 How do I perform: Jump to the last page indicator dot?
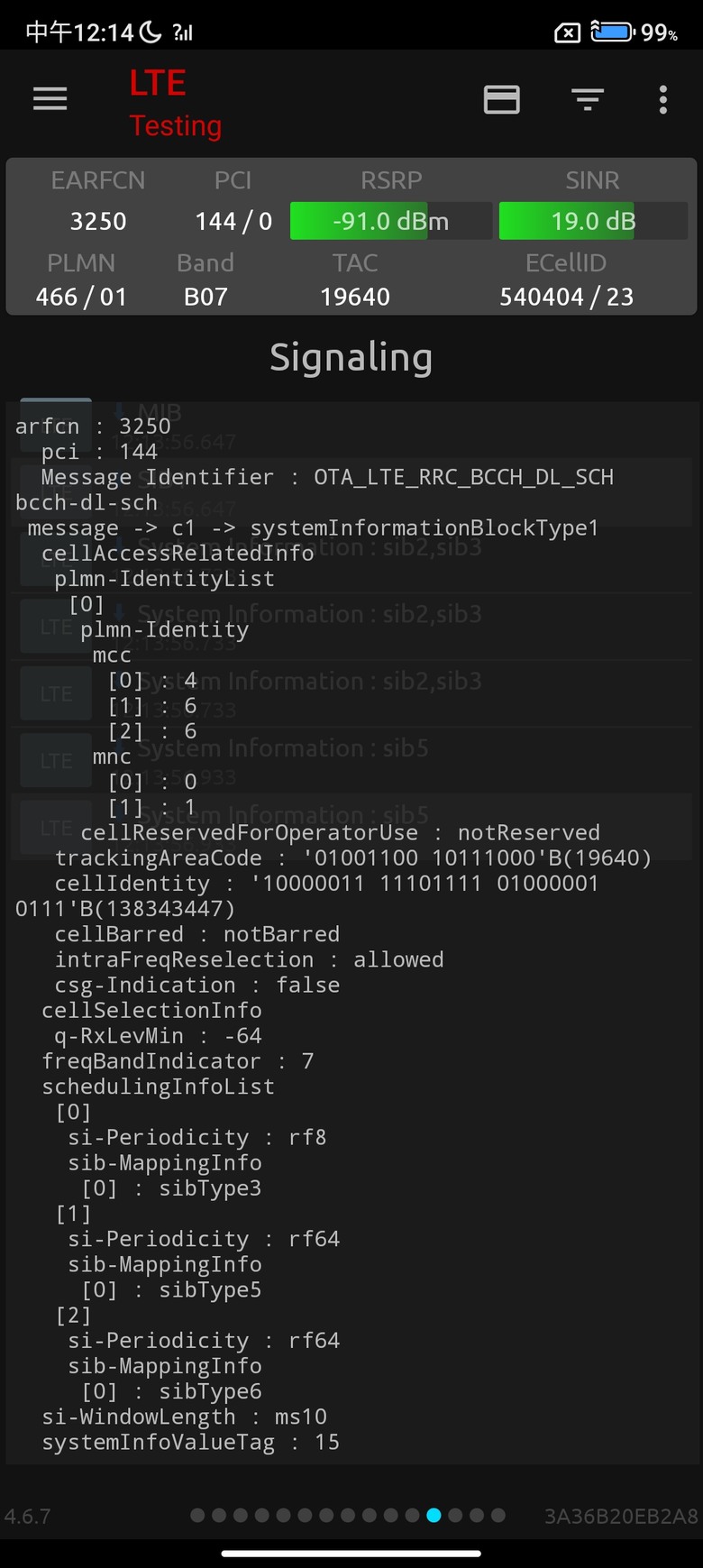[498, 1516]
